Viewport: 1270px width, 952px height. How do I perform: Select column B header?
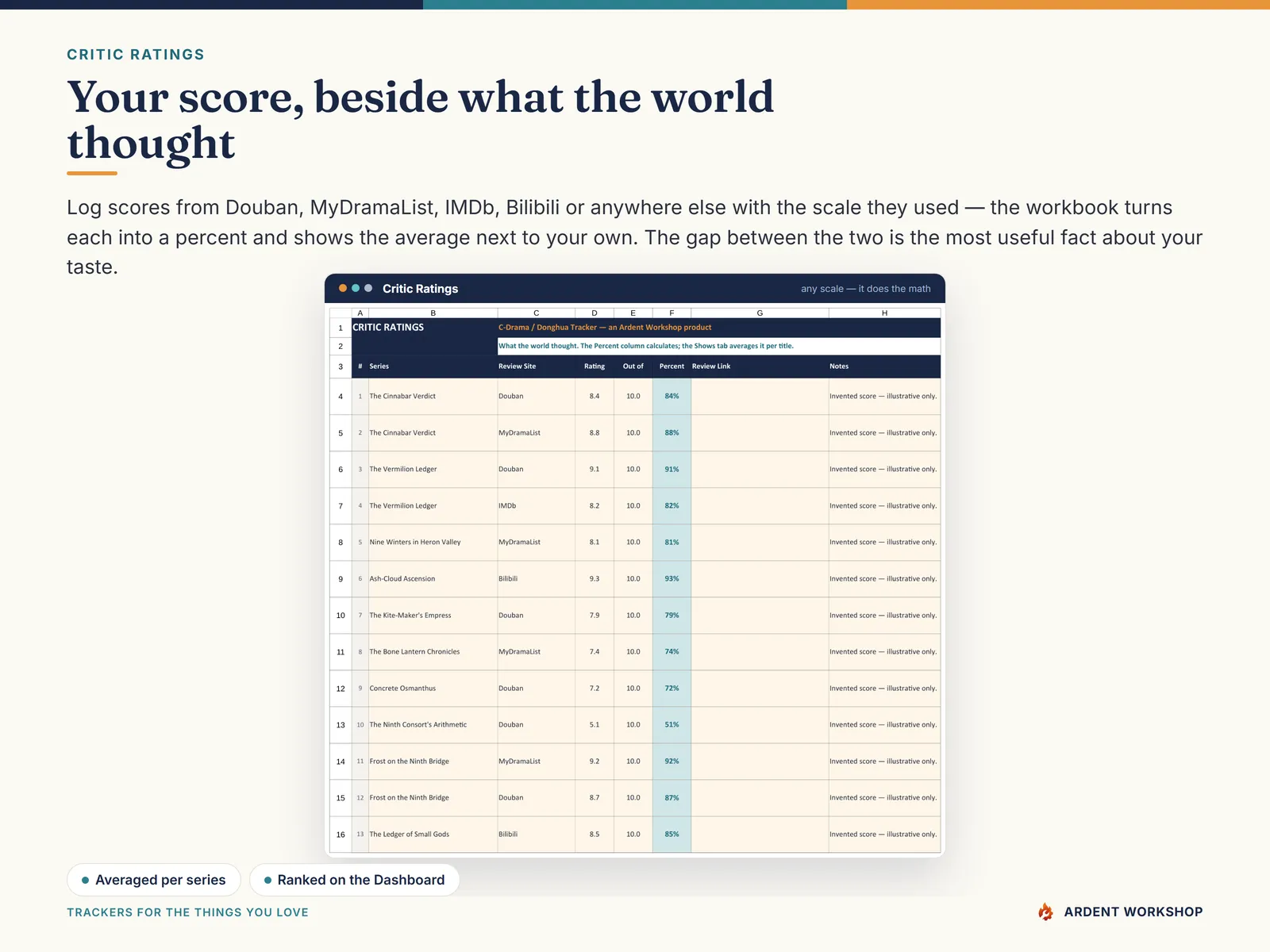(433, 313)
